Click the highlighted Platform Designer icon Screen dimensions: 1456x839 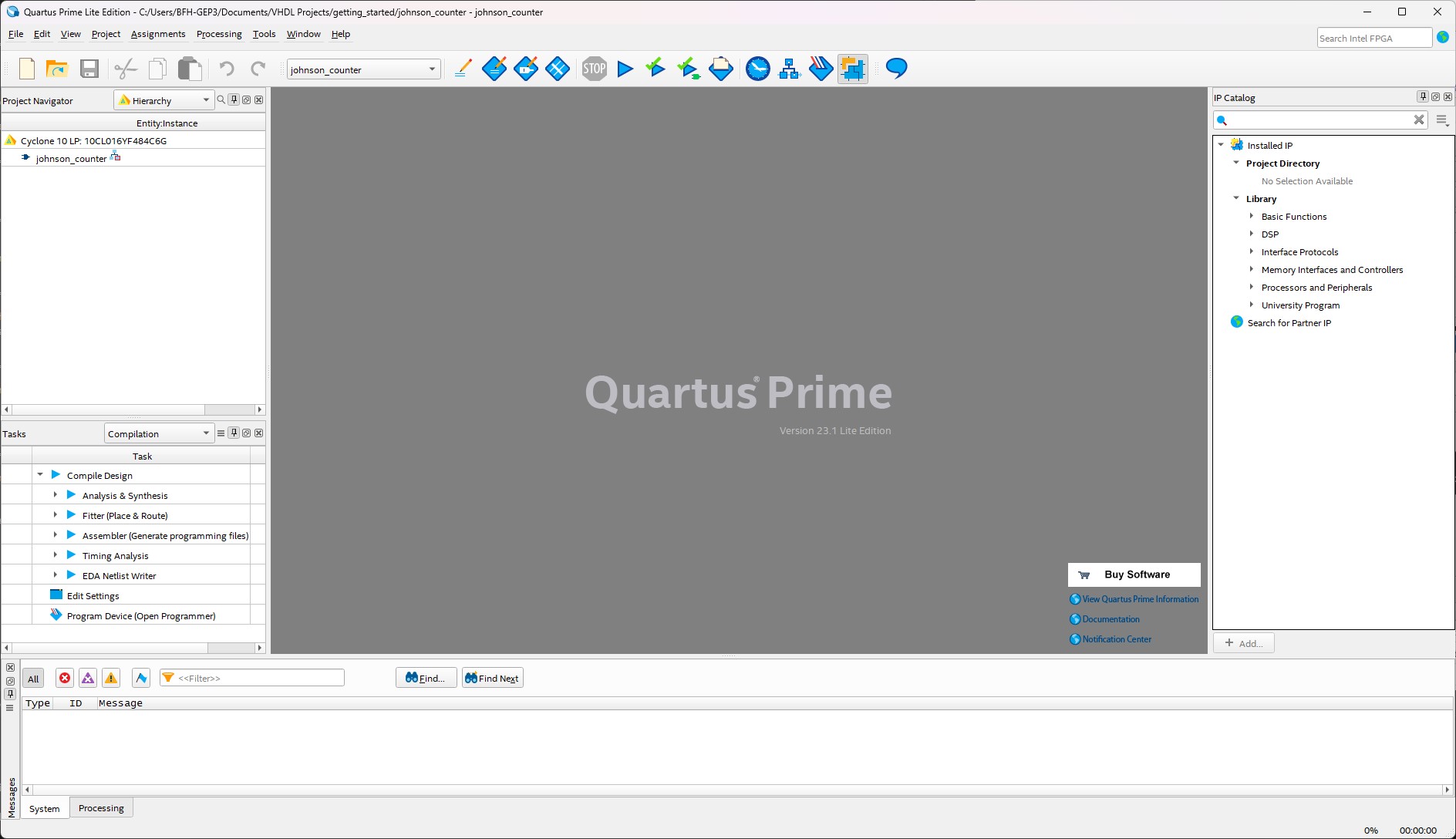853,69
